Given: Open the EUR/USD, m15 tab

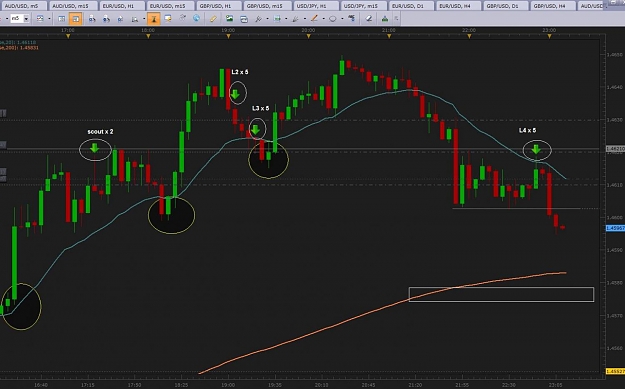Looking at the screenshot, I should coord(170,6).
